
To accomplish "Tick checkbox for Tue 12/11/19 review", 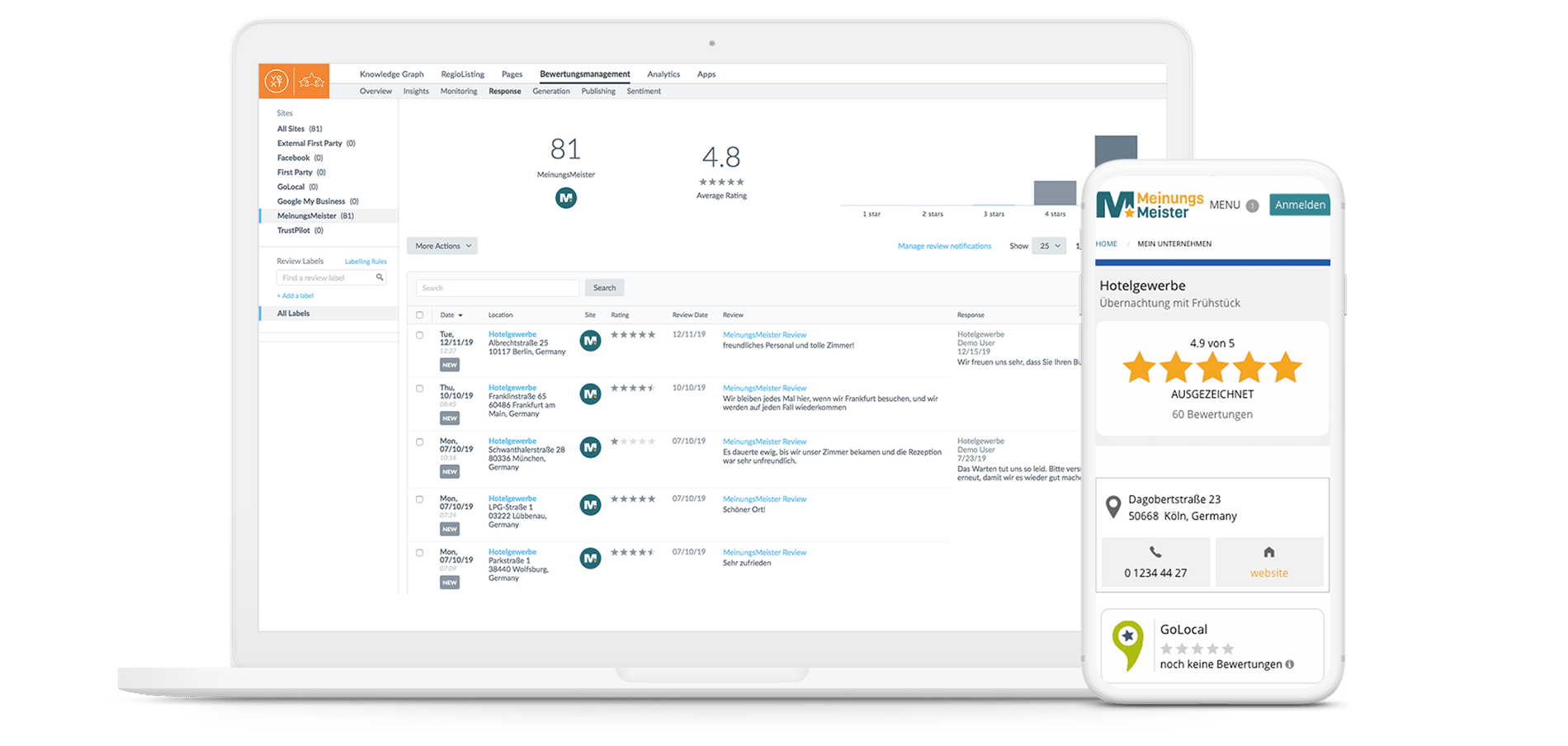I will tap(420, 335).
